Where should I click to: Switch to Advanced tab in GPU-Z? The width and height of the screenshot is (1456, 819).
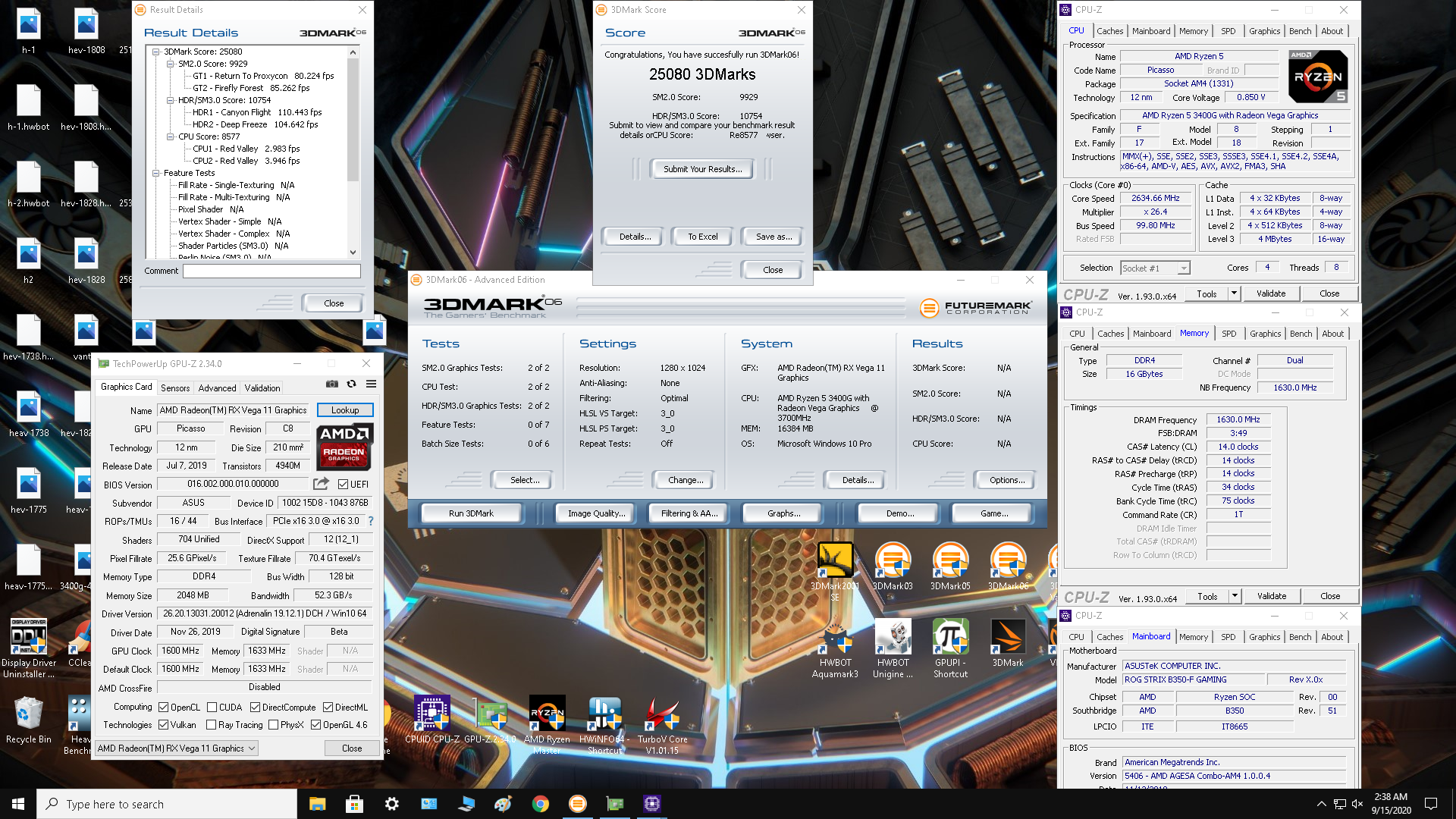pyautogui.click(x=217, y=388)
